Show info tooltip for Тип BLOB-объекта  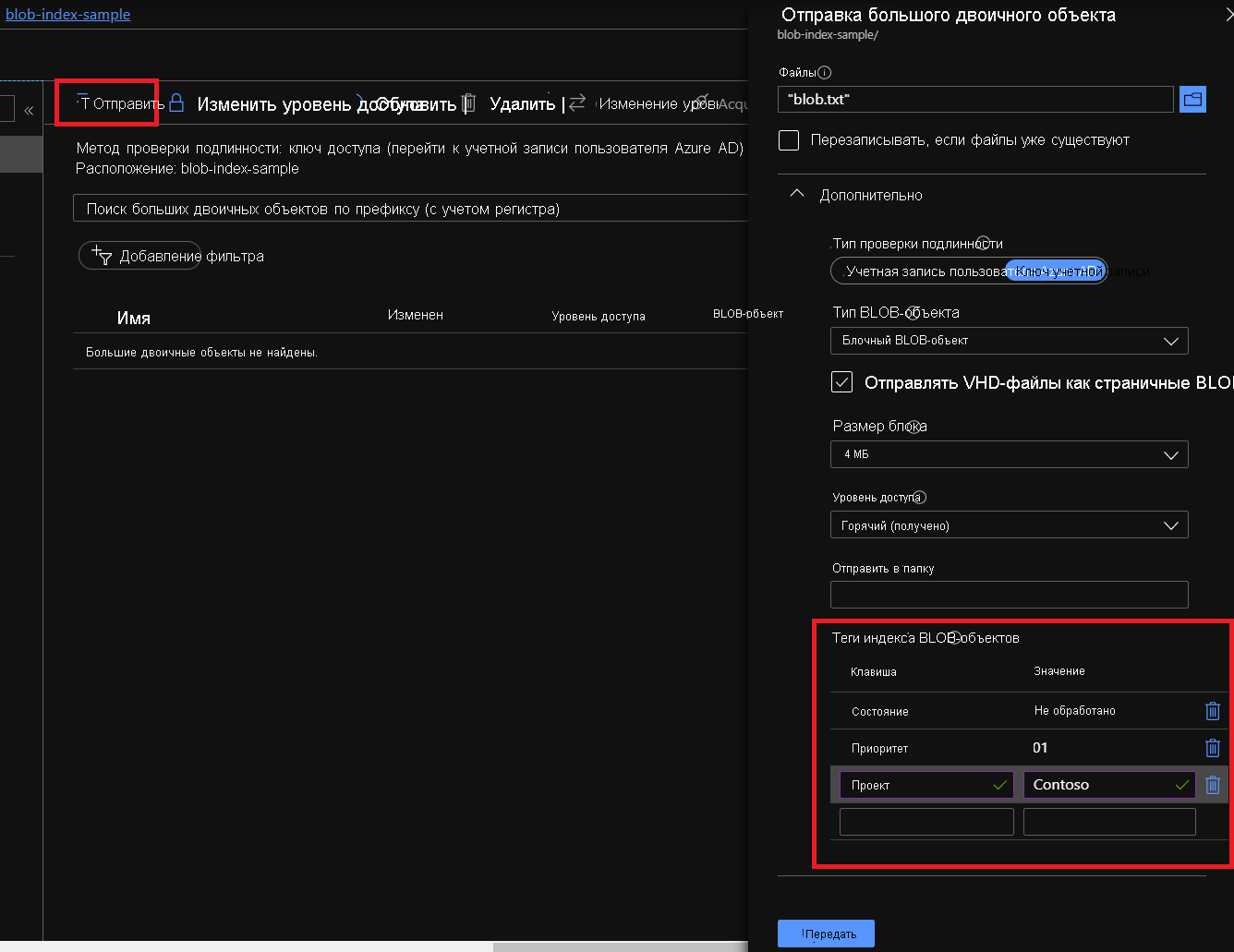[913, 312]
